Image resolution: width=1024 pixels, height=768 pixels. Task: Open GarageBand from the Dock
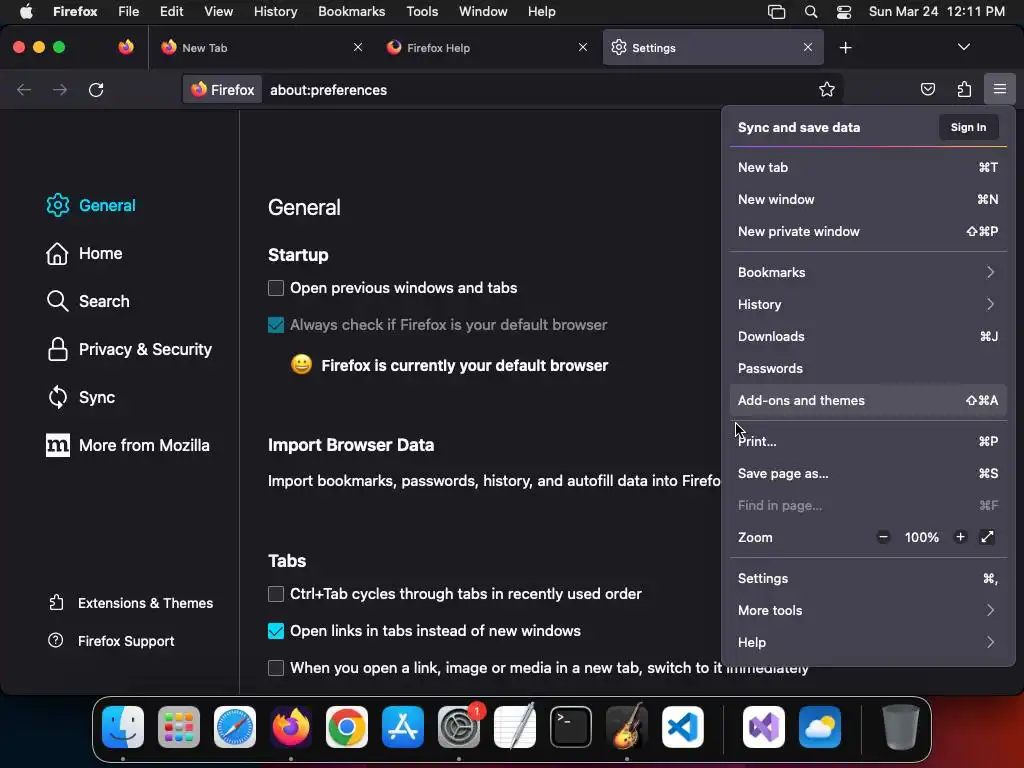pos(627,727)
